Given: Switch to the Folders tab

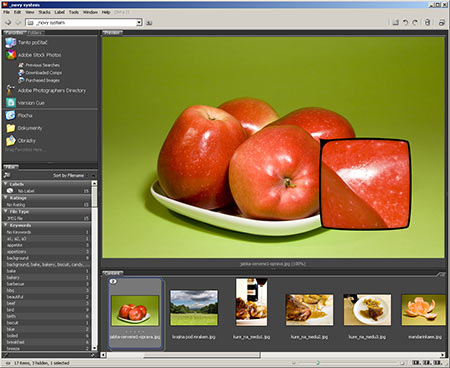Looking at the screenshot, I should click(35, 33).
